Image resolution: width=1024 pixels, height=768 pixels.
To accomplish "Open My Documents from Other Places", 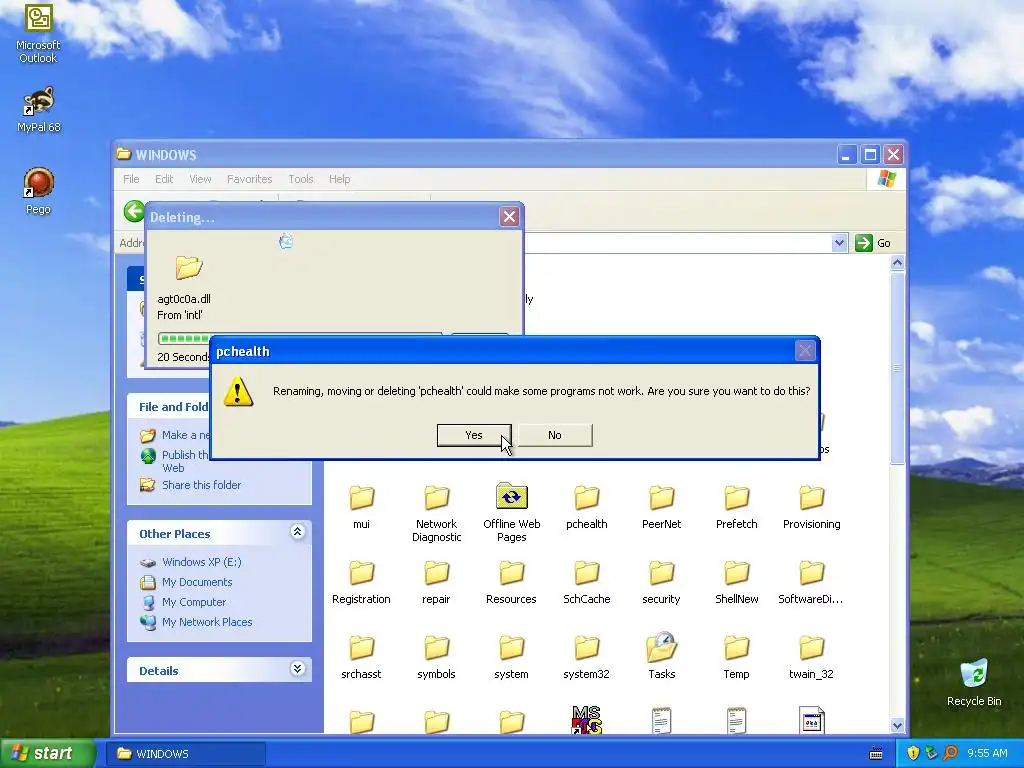I will 197,582.
